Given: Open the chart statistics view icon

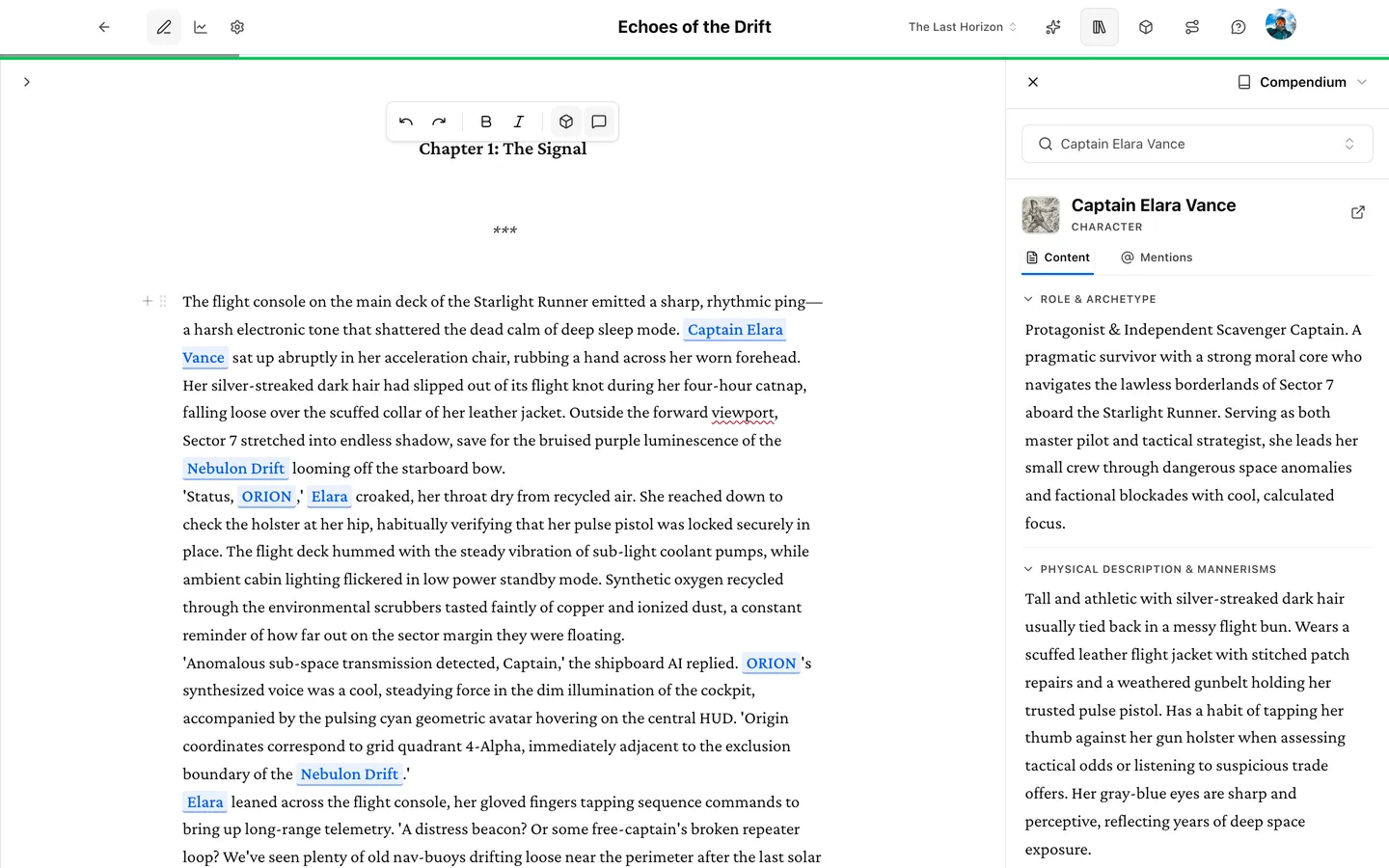Looking at the screenshot, I should (x=201, y=27).
